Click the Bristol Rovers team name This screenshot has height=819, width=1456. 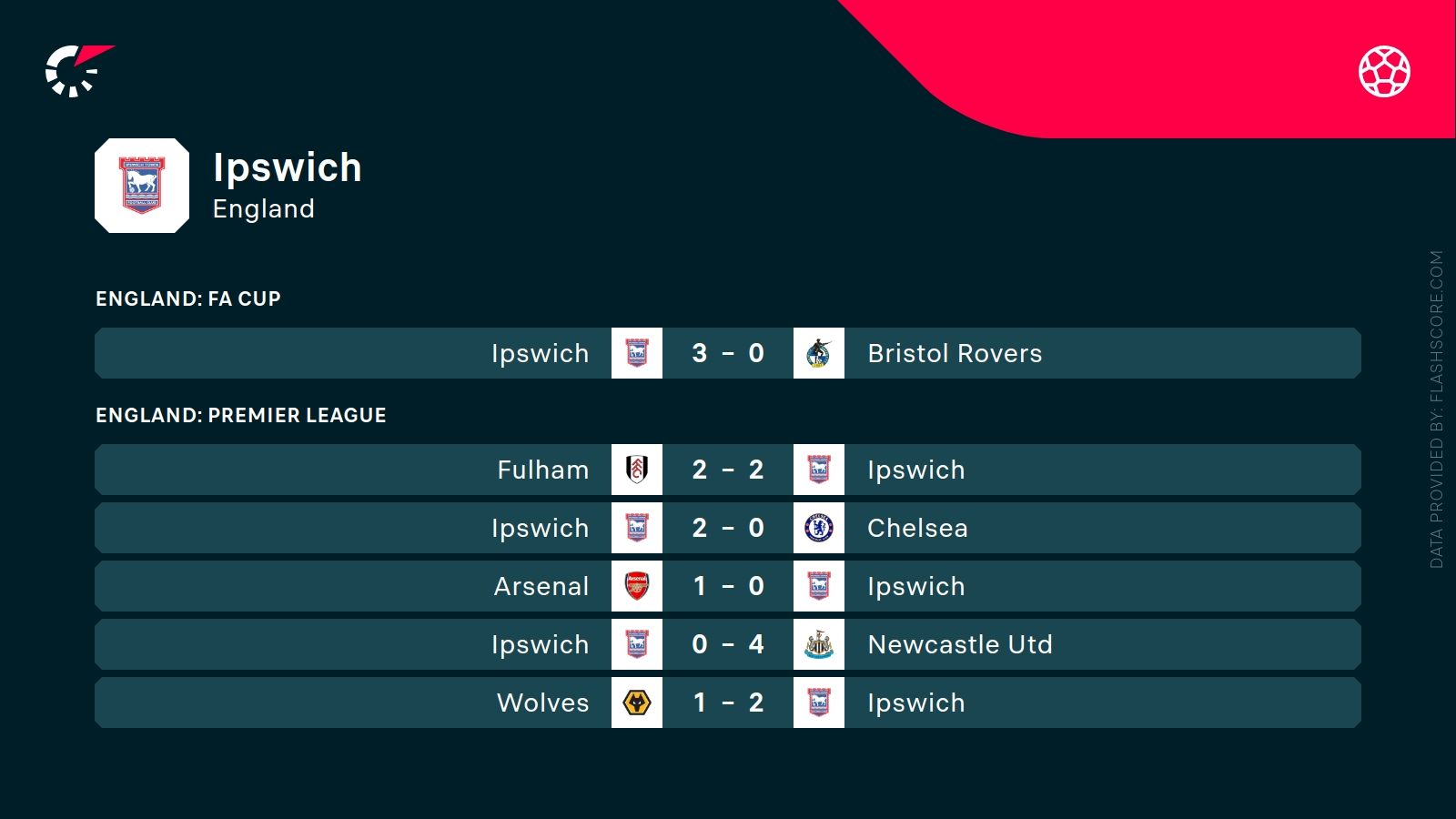[955, 353]
